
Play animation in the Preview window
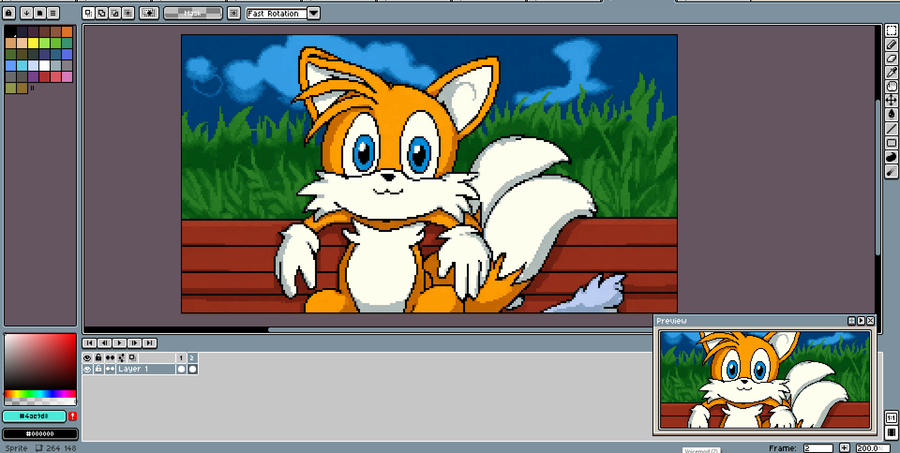(861, 321)
